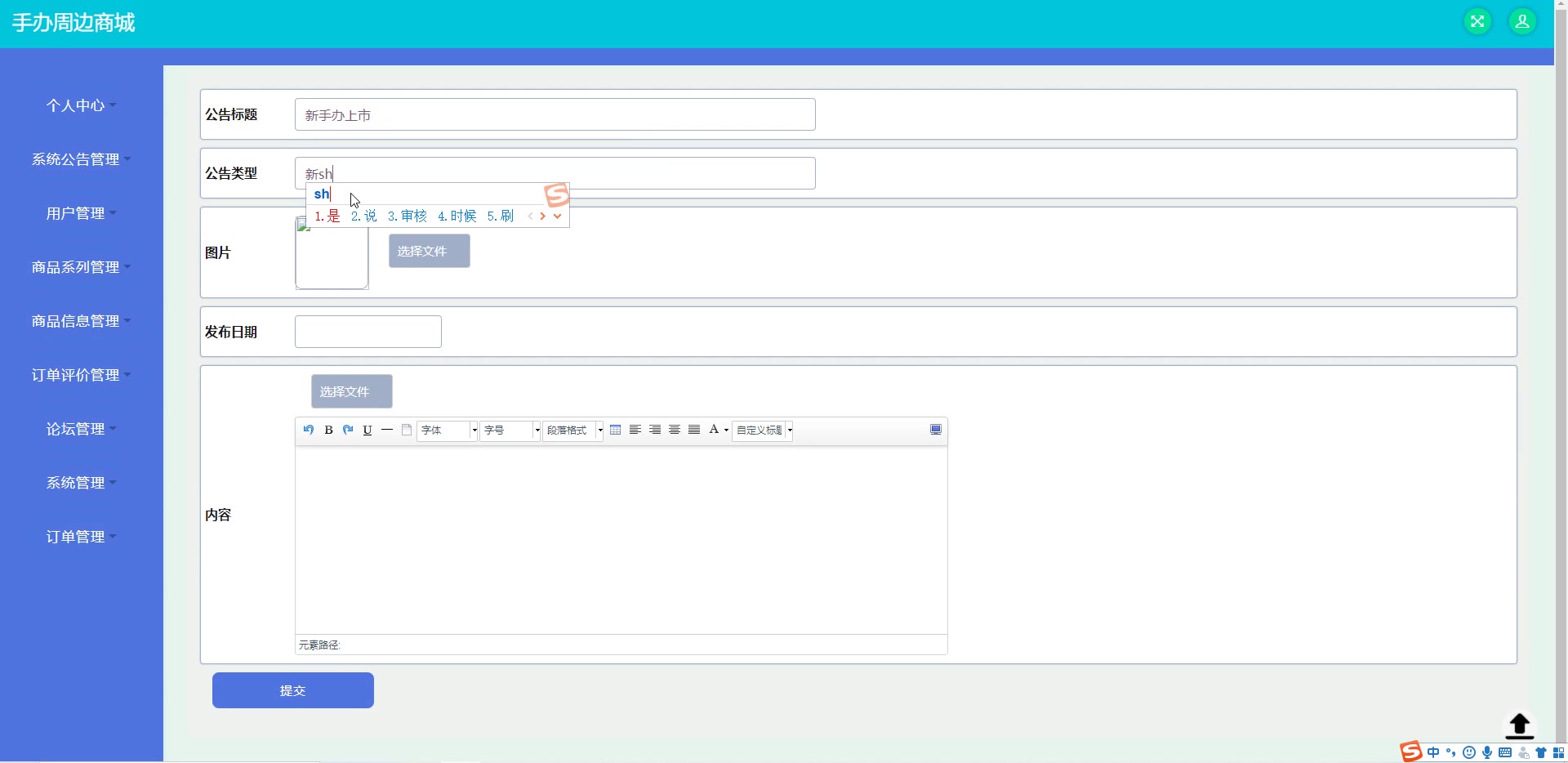Image resolution: width=1568 pixels, height=763 pixels.
Task: Expand the 订单管理 sidebar menu
Action: (82, 537)
